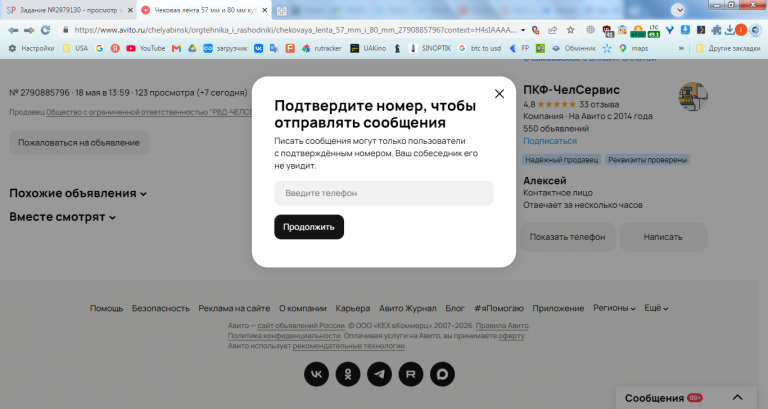Screen dimensions: 768x409
Task: Open a new tab
Action: pos(281,10)
